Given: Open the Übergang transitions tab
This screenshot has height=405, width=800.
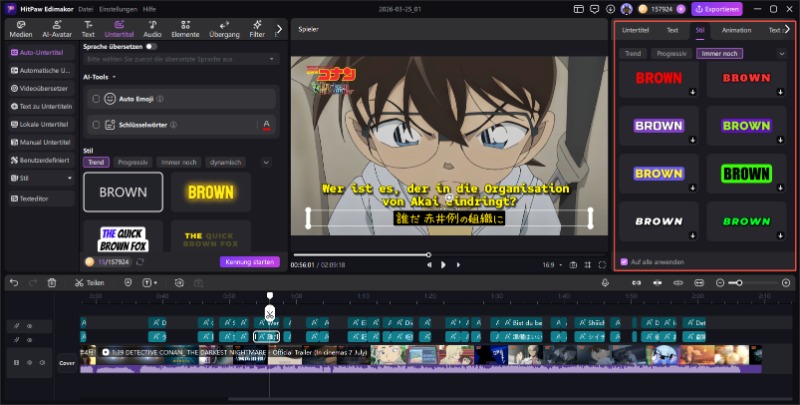Looking at the screenshot, I should tap(224, 29).
